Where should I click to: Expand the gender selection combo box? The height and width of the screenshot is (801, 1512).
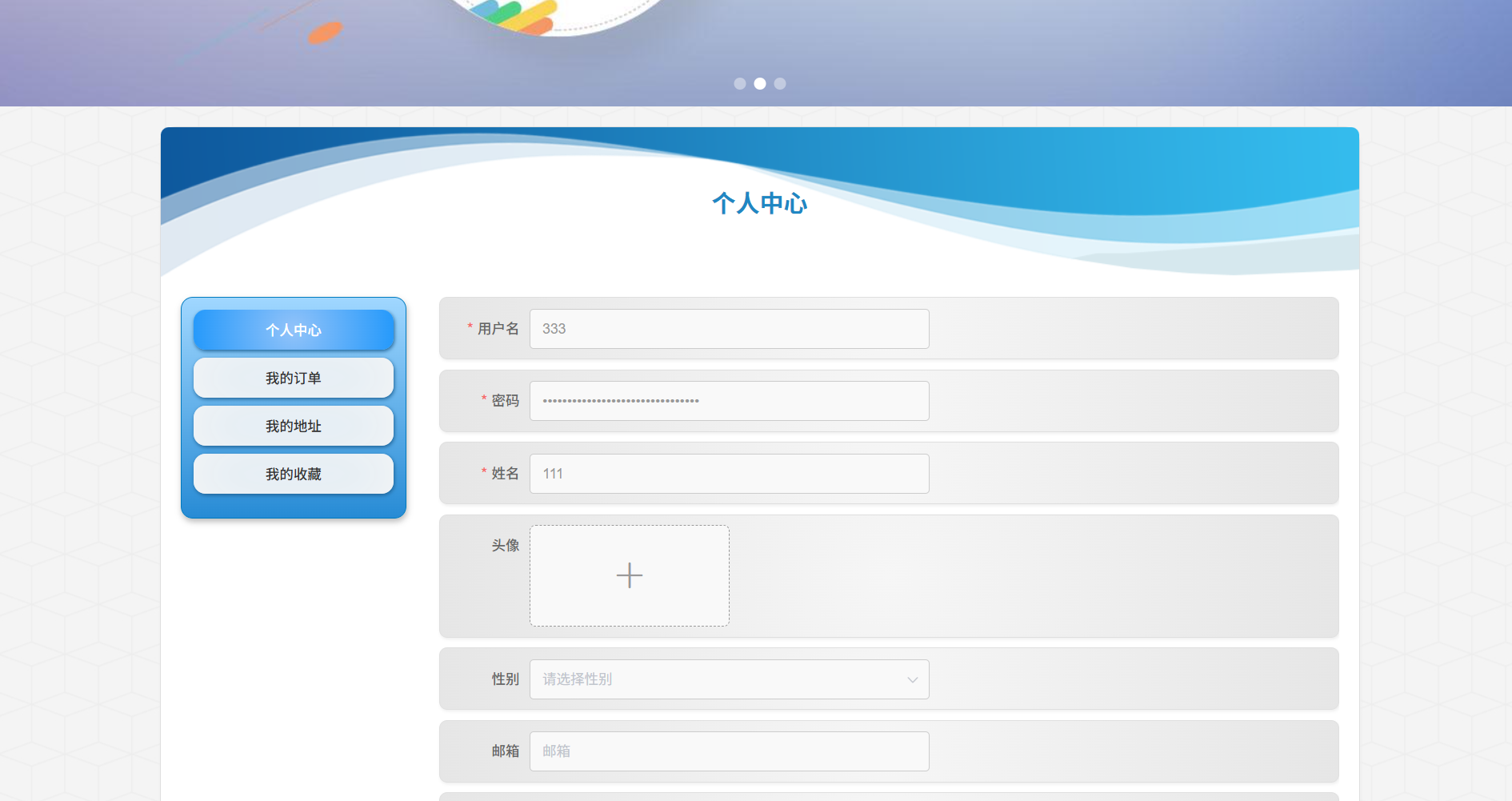tap(730, 679)
